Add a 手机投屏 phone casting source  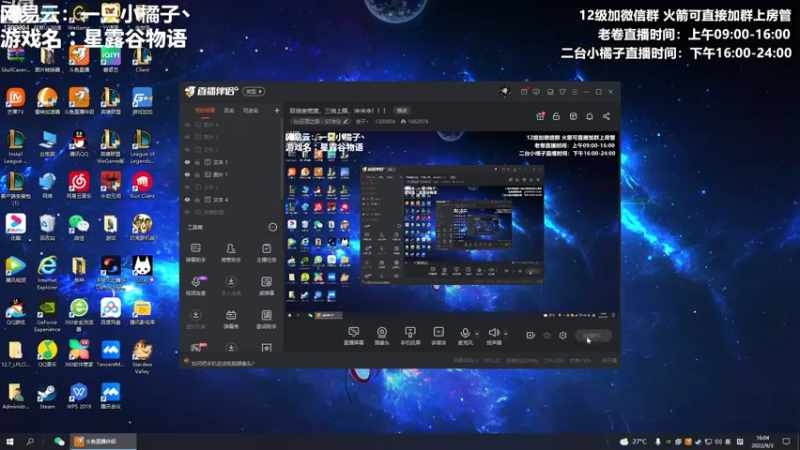click(410, 336)
